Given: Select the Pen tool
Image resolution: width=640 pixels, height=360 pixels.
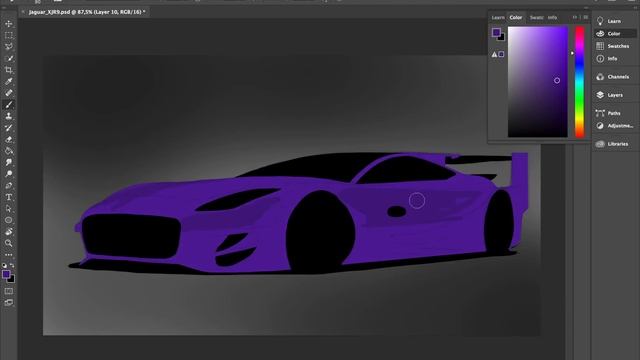Looking at the screenshot, I should (x=9, y=186).
